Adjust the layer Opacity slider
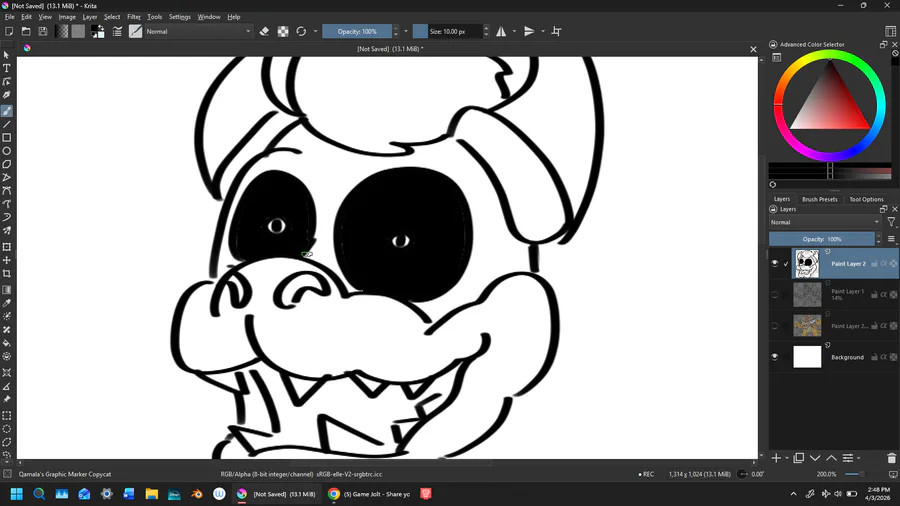 click(822, 239)
